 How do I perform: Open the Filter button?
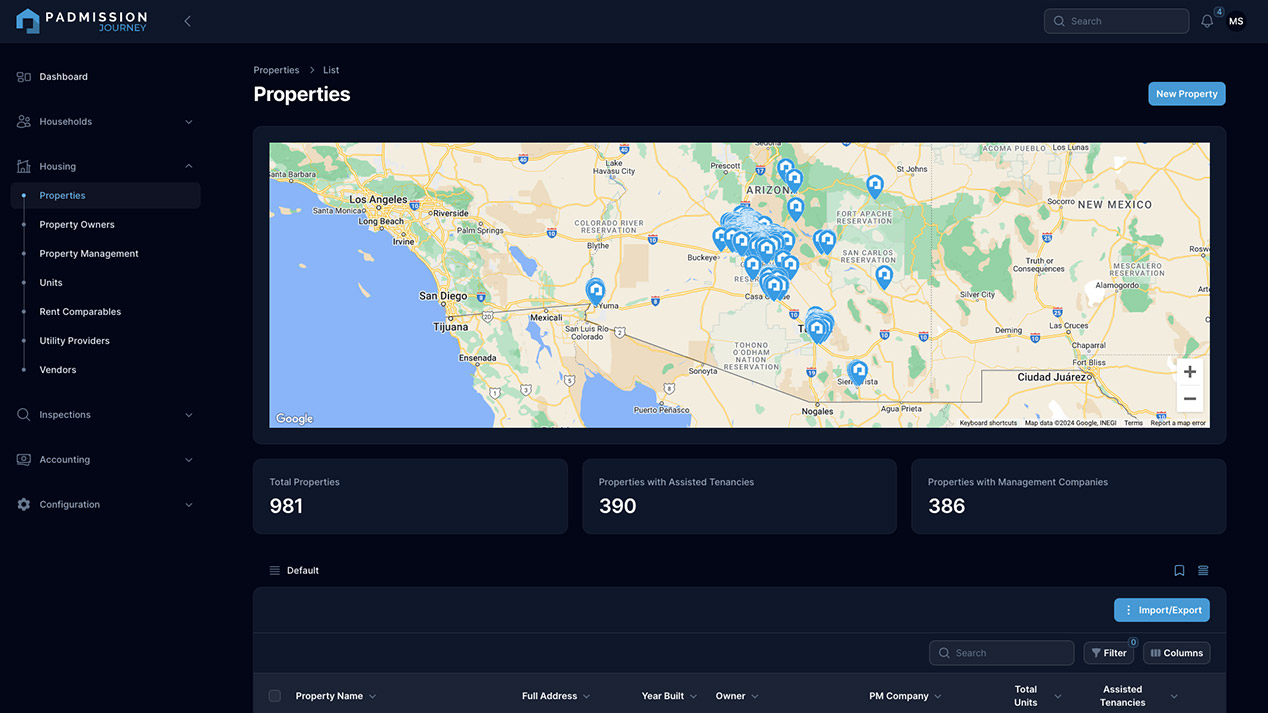(1109, 653)
